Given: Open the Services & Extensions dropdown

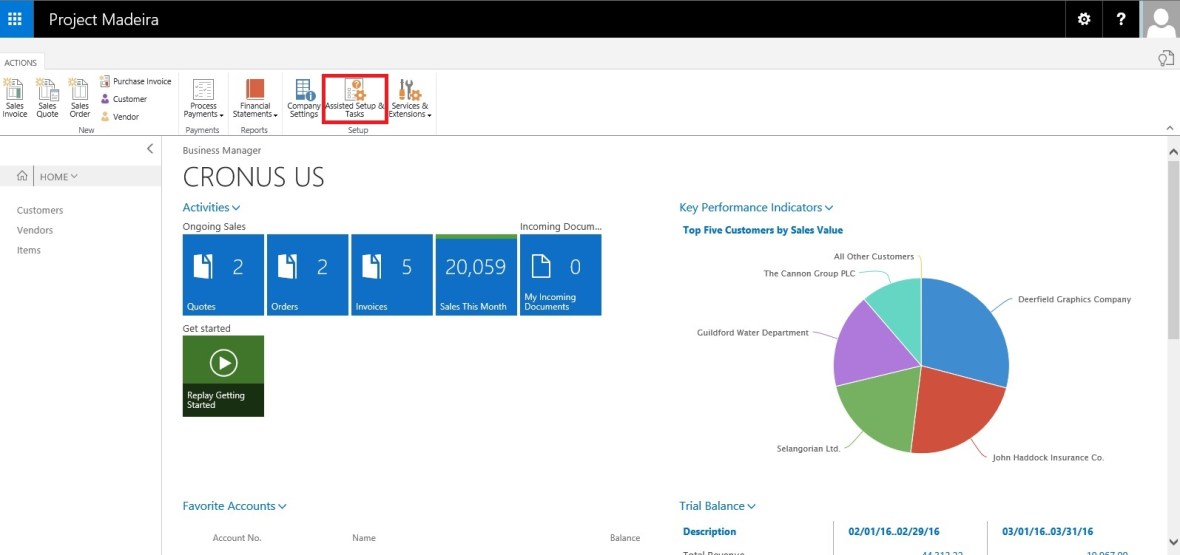Looking at the screenshot, I should tap(410, 98).
